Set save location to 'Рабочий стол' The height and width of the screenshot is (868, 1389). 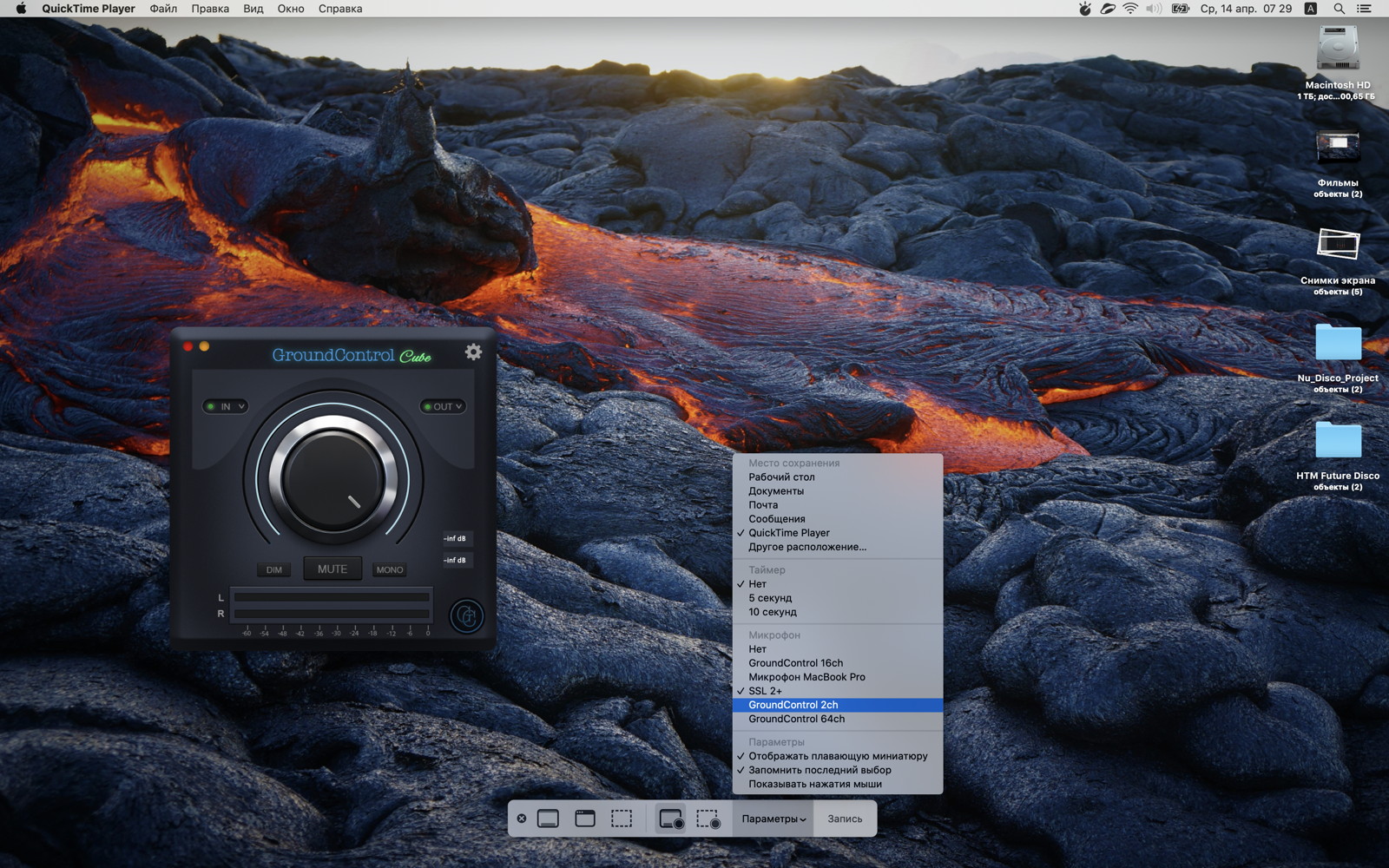tap(838, 477)
